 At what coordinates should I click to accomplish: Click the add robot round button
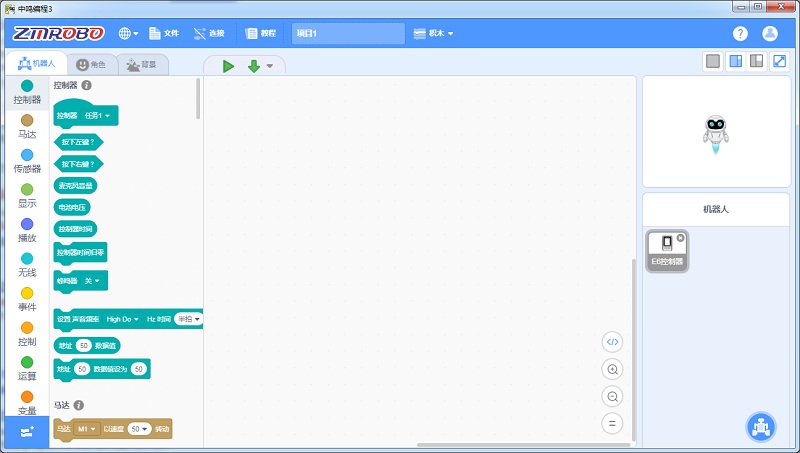[761, 426]
